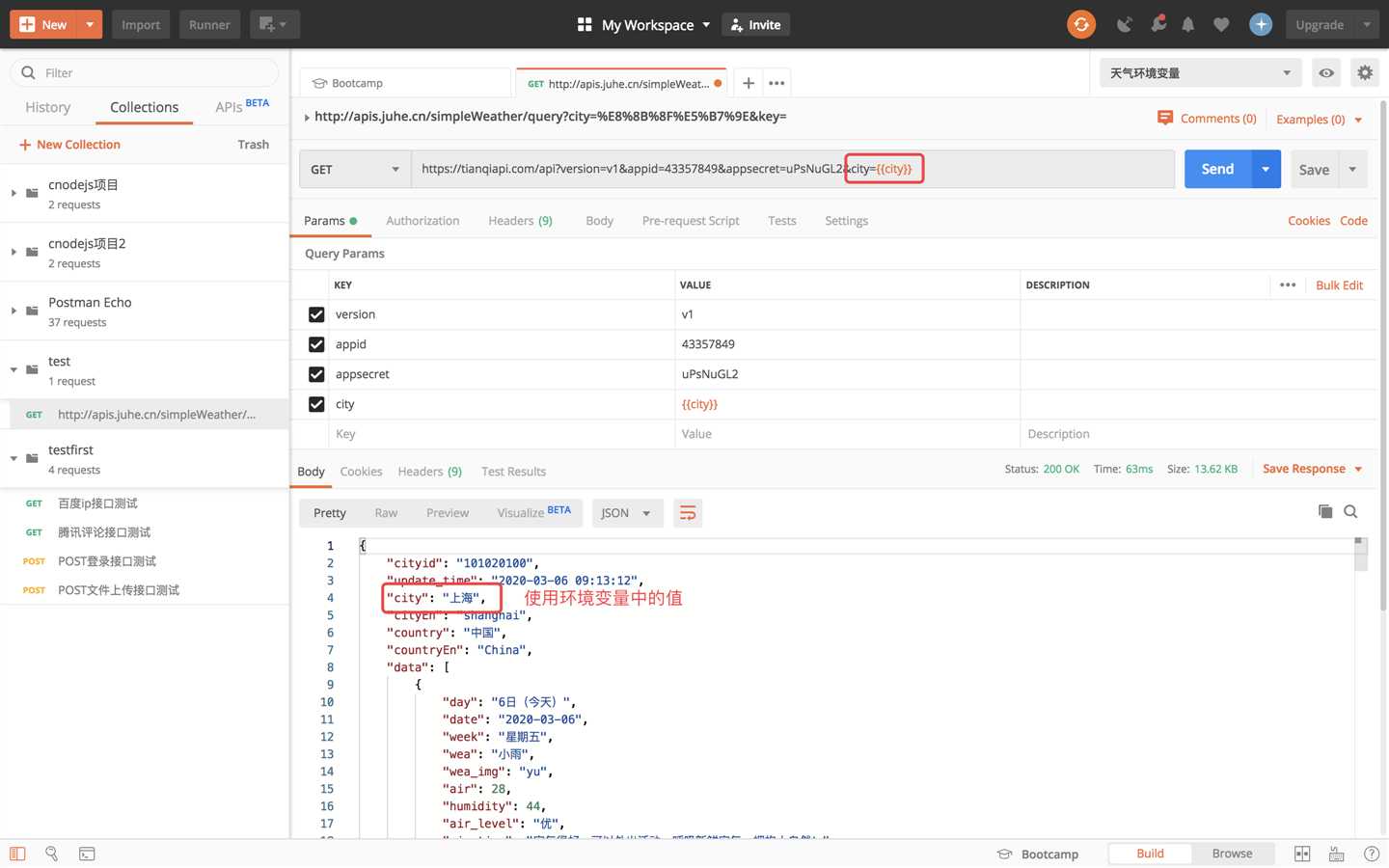Open the wrench settings icon in header
This screenshot has height=868, width=1389.
[x=1158, y=24]
